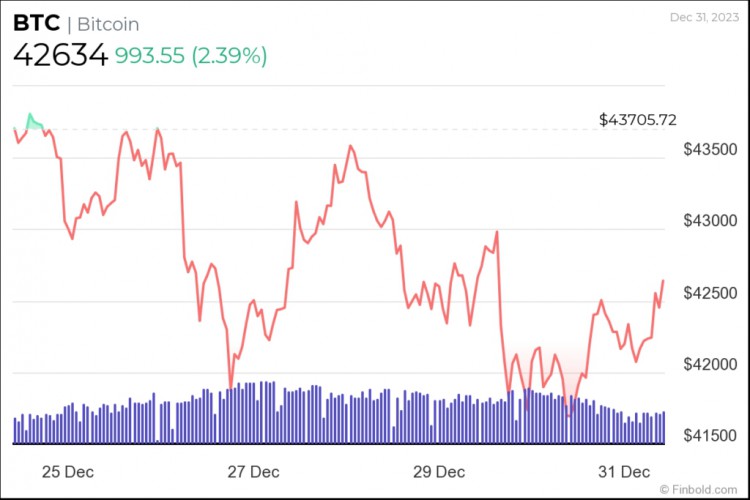The image size is (750, 500).
Task: Select the 993.55 (2.39%) price change
Action: (x=191, y=56)
